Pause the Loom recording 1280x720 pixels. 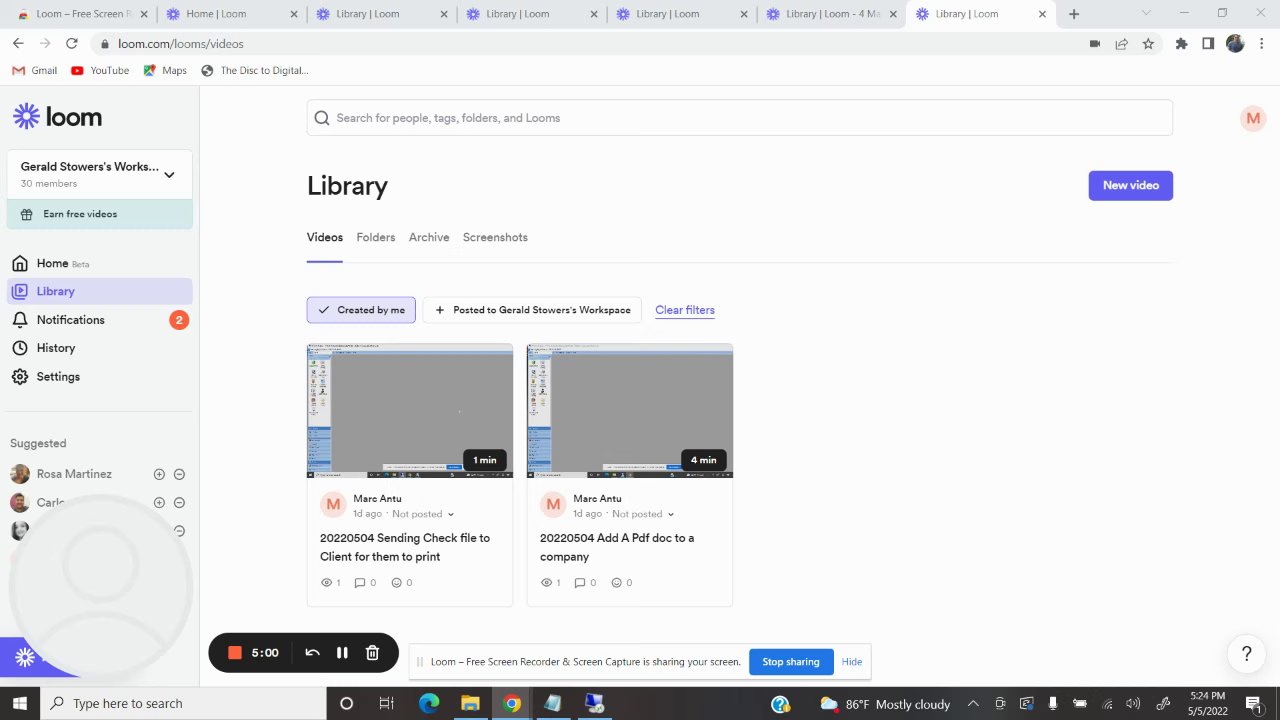[342, 653]
